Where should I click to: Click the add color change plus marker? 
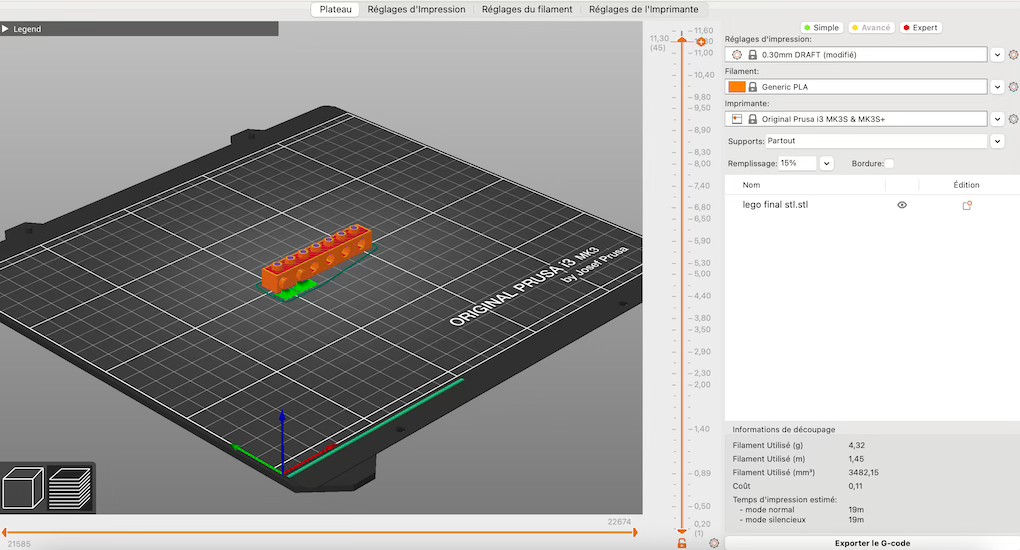point(701,42)
